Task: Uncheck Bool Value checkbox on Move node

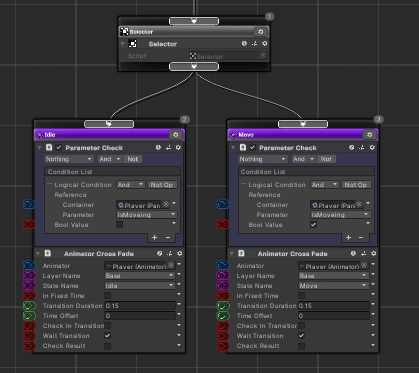Action: pos(313,225)
